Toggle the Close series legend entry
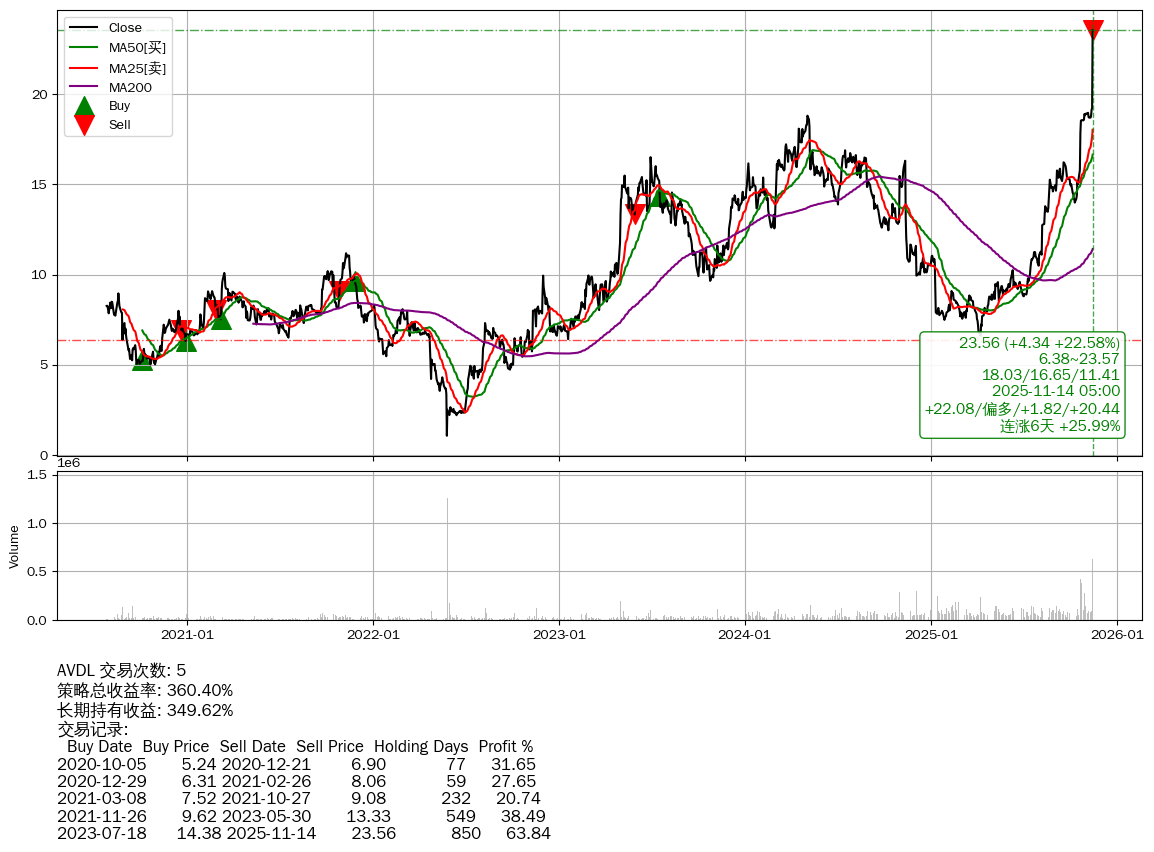Image resolution: width=1154 pixels, height=852 pixels. click(125, 28)
